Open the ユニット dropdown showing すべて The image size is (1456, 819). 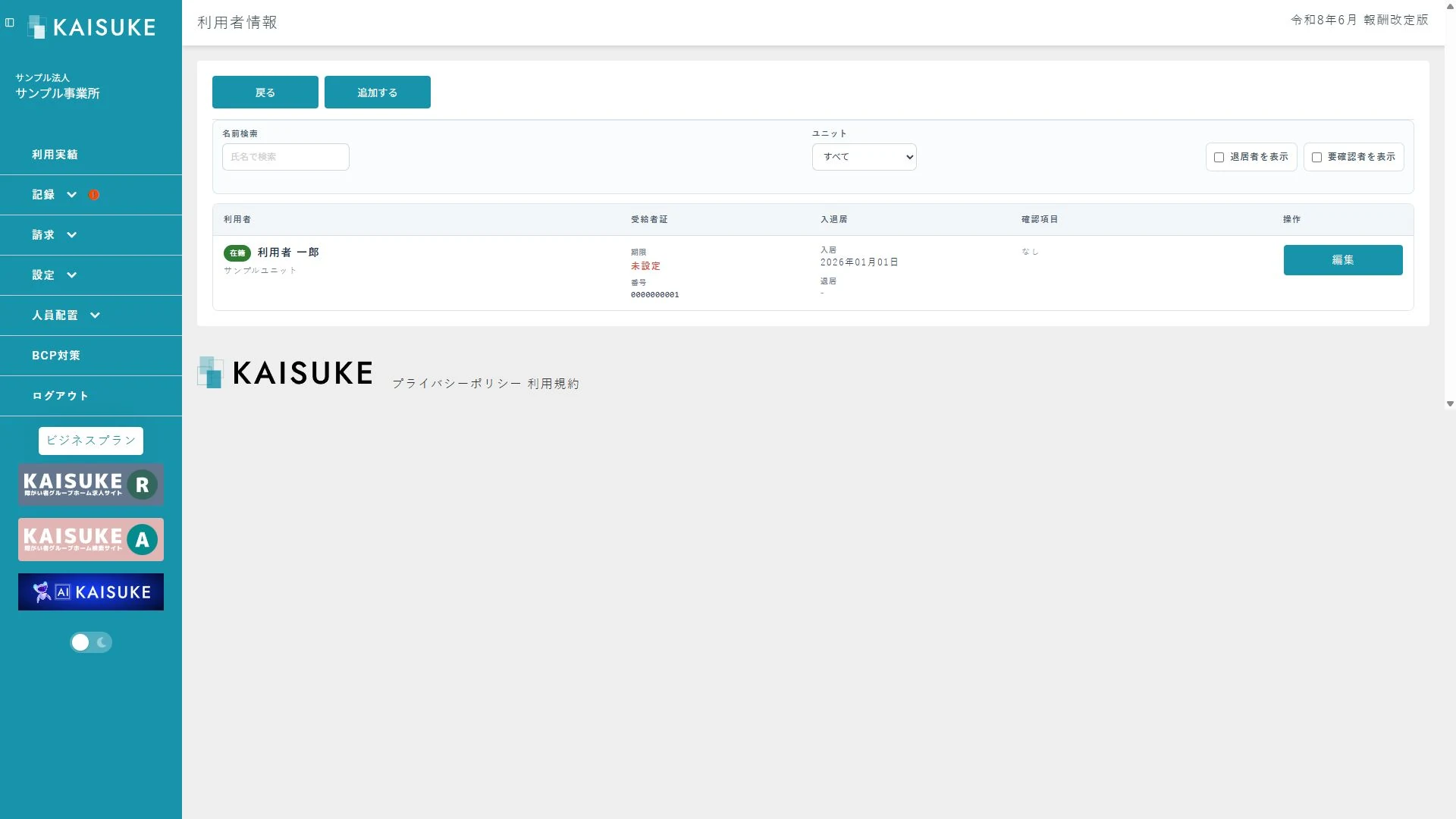click(x=864, y=157)
